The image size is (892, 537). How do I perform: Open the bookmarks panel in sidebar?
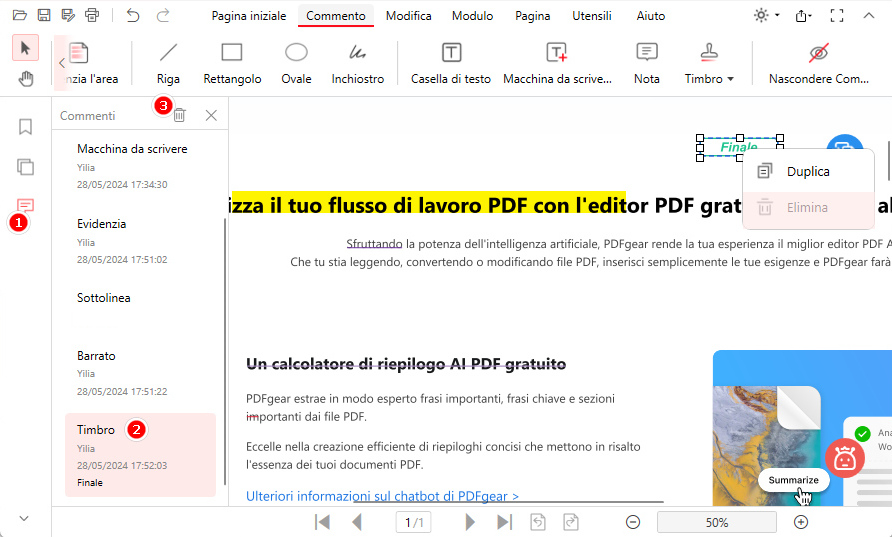pyautogui.click(x=26, y=126)
